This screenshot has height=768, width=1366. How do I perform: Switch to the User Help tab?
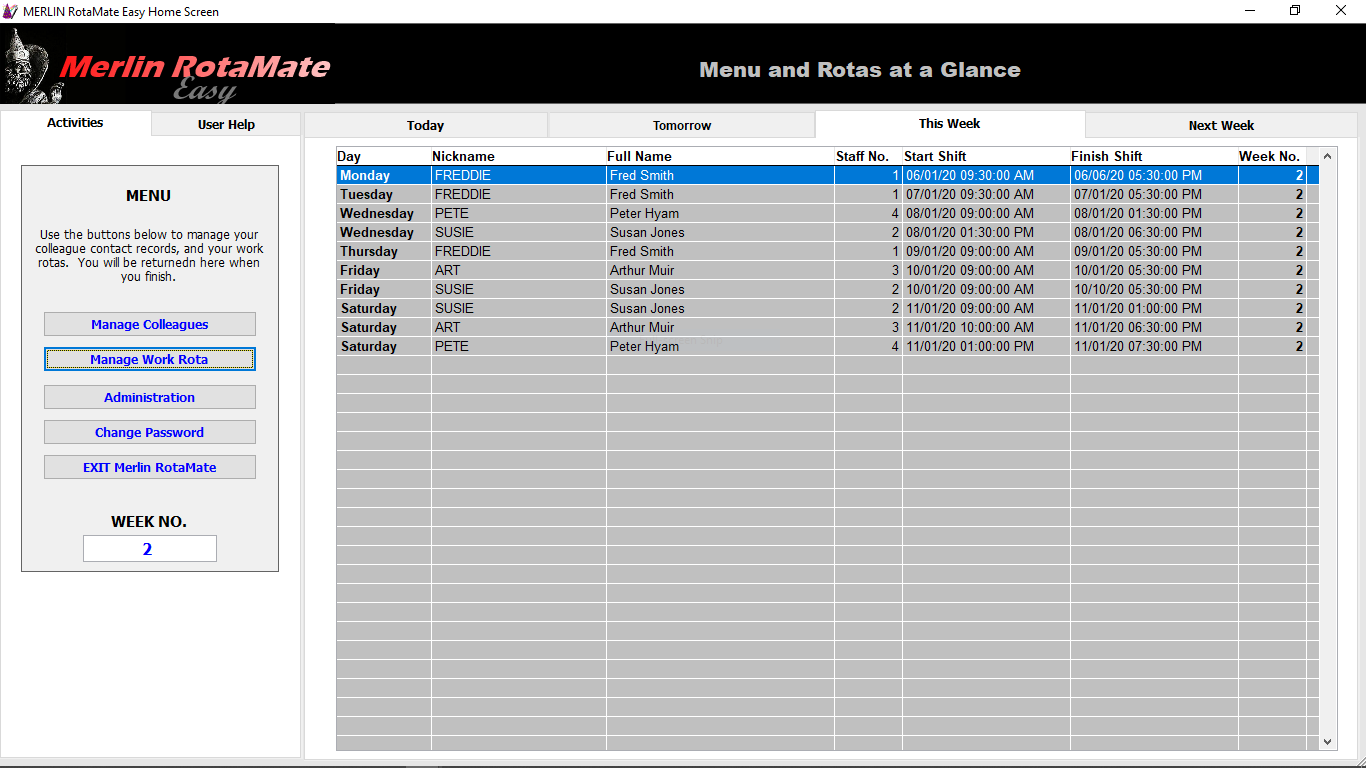coord(226,124)
